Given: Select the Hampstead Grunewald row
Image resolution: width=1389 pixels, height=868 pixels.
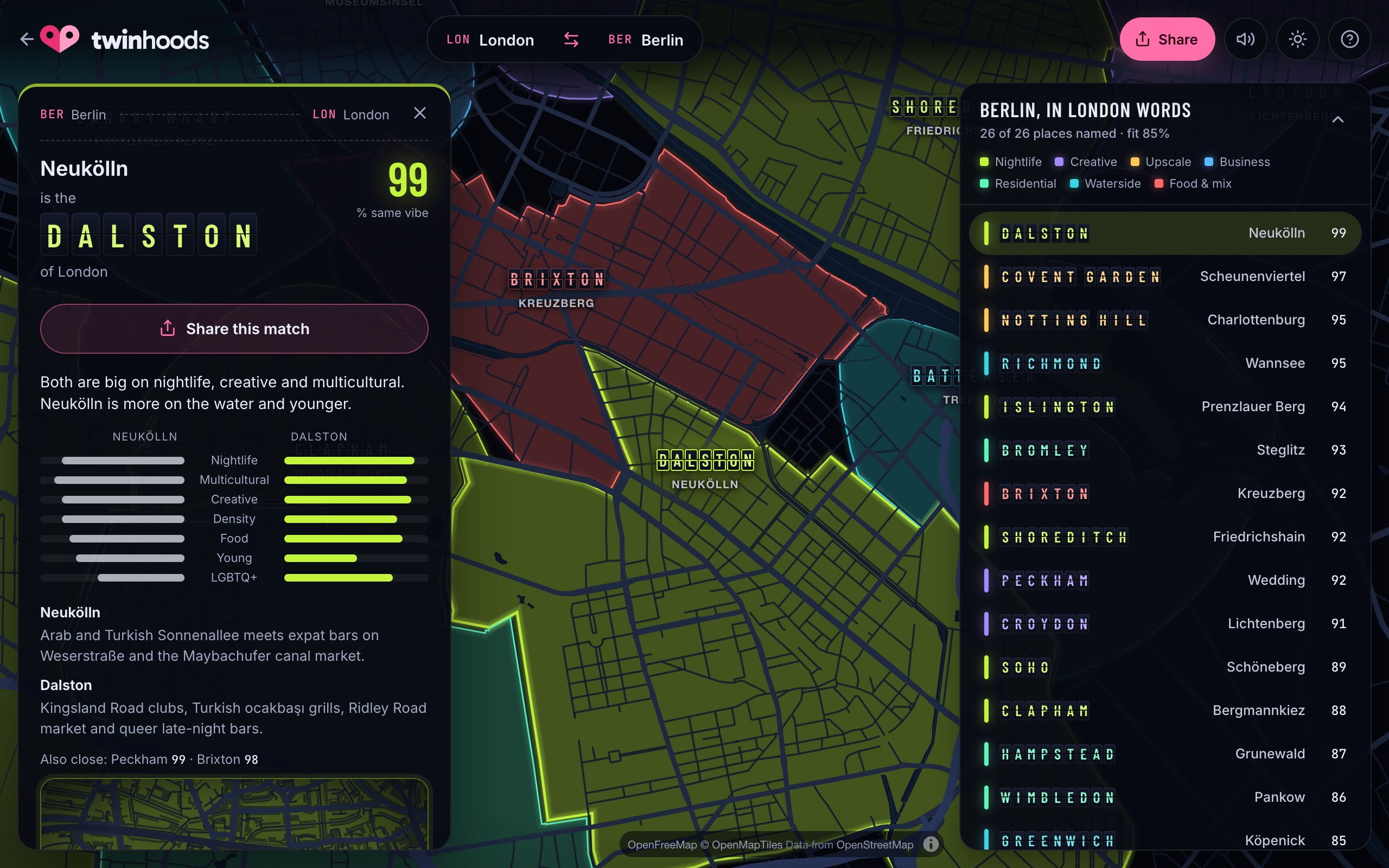Looking at the screenshot, I should 1164,754.
